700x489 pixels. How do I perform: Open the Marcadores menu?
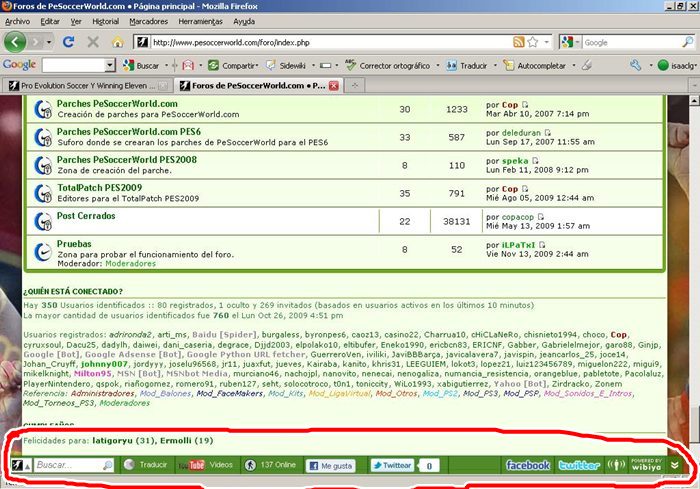click(x=149, y=21)
